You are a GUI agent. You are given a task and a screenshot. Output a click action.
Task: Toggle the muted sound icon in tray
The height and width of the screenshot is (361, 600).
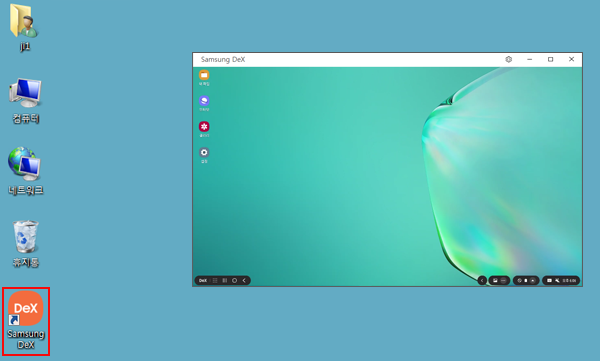click(557, 281)
